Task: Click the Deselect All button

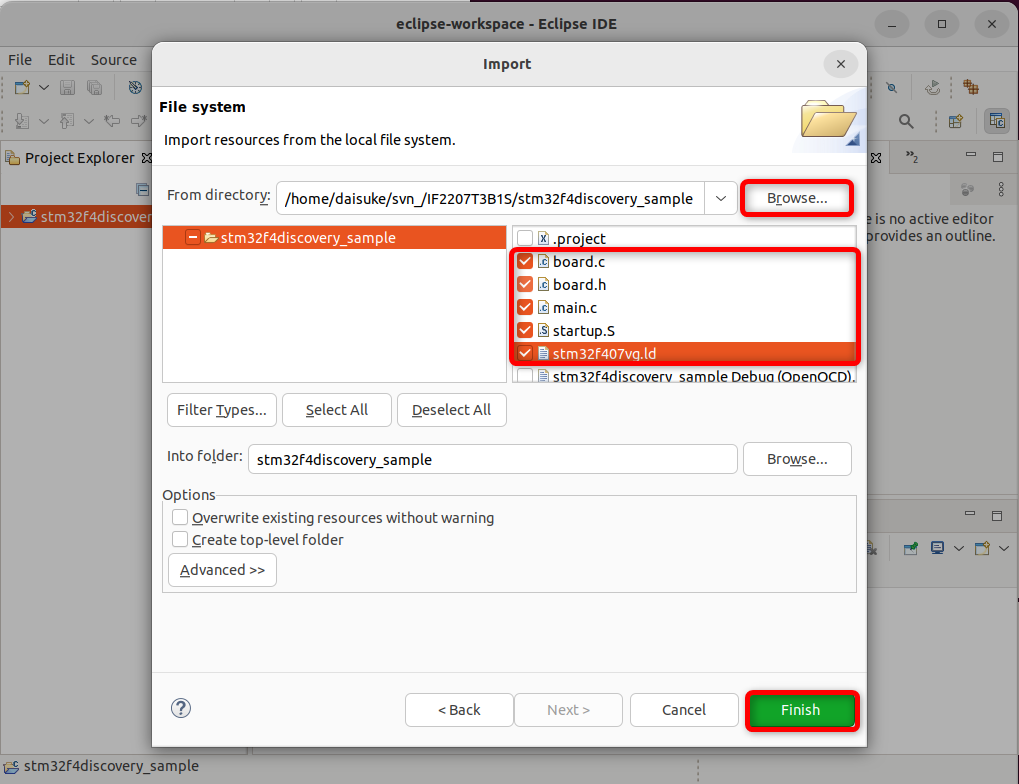Action: tap(452, 410)
